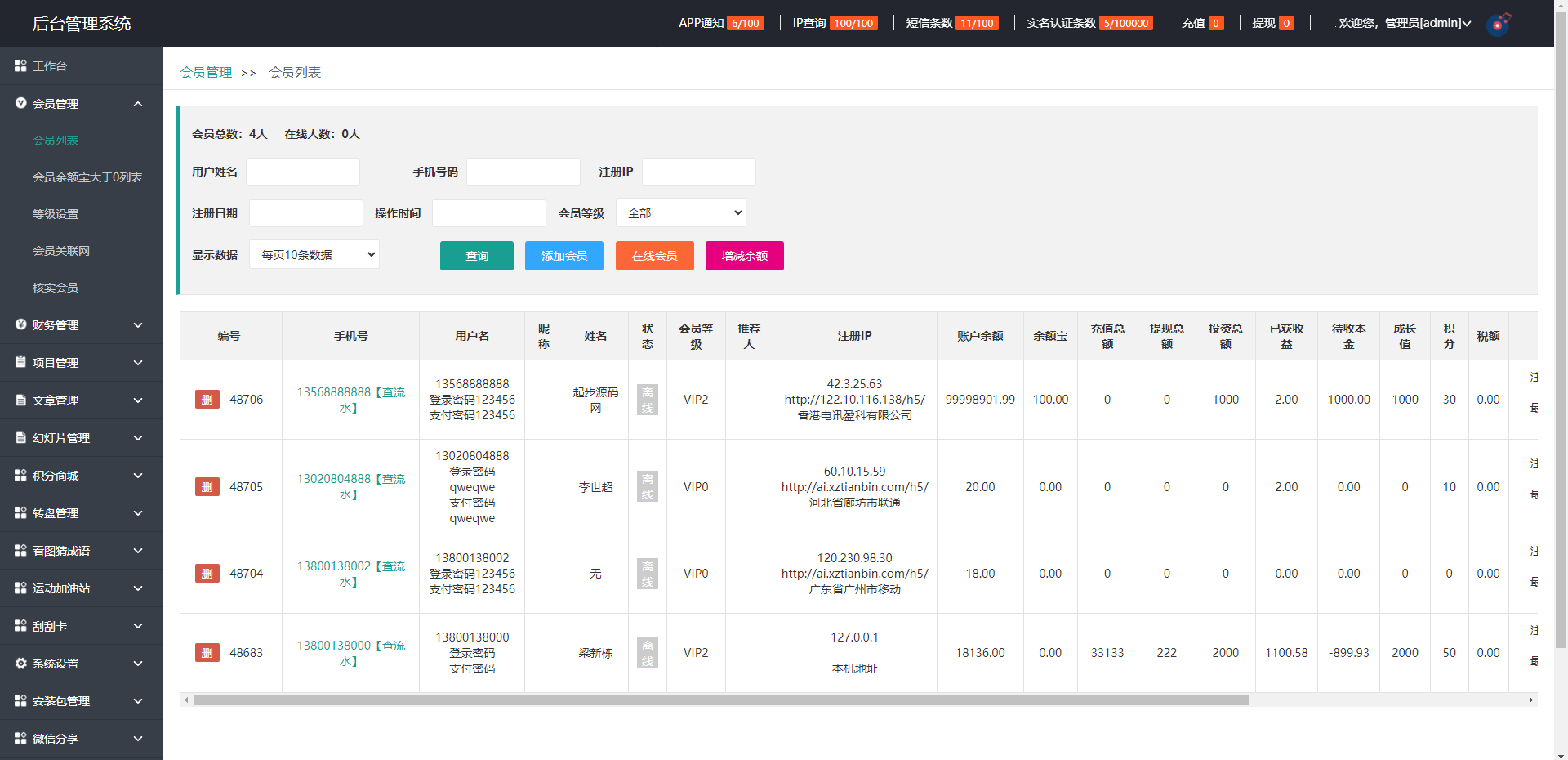The height and width of the screenshot is (760, 1568).
Task: Open the 会员等级 dropdown showing 全部
Action: pyautogui.click(x=680, y=212)
